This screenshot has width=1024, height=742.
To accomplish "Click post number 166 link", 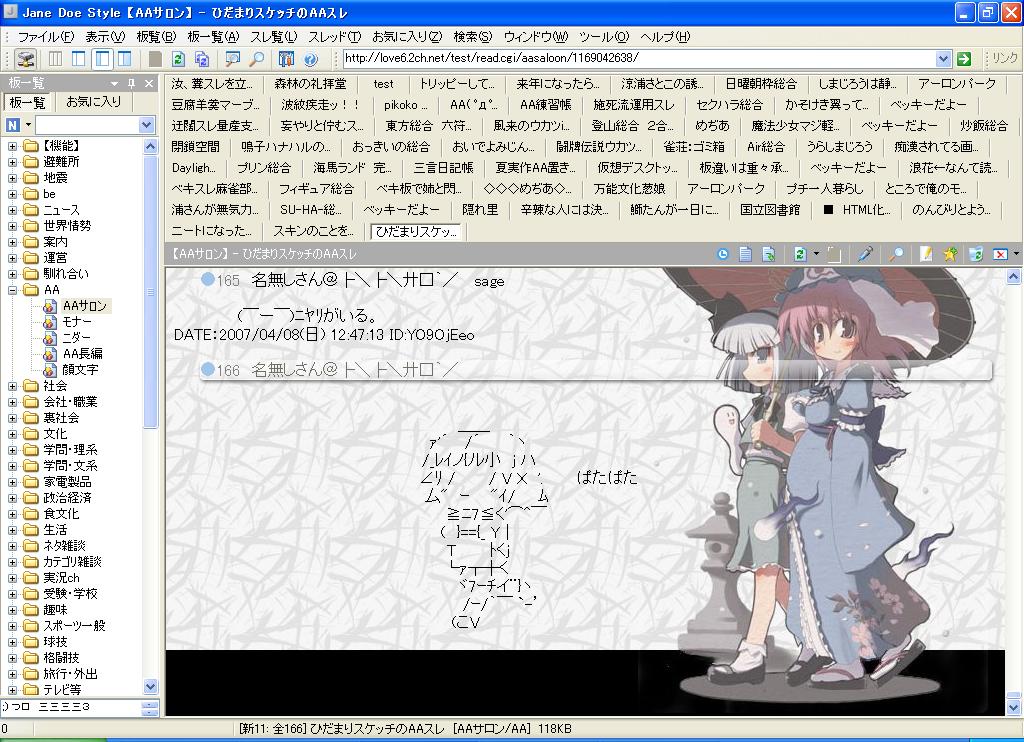I will point(228,370).
